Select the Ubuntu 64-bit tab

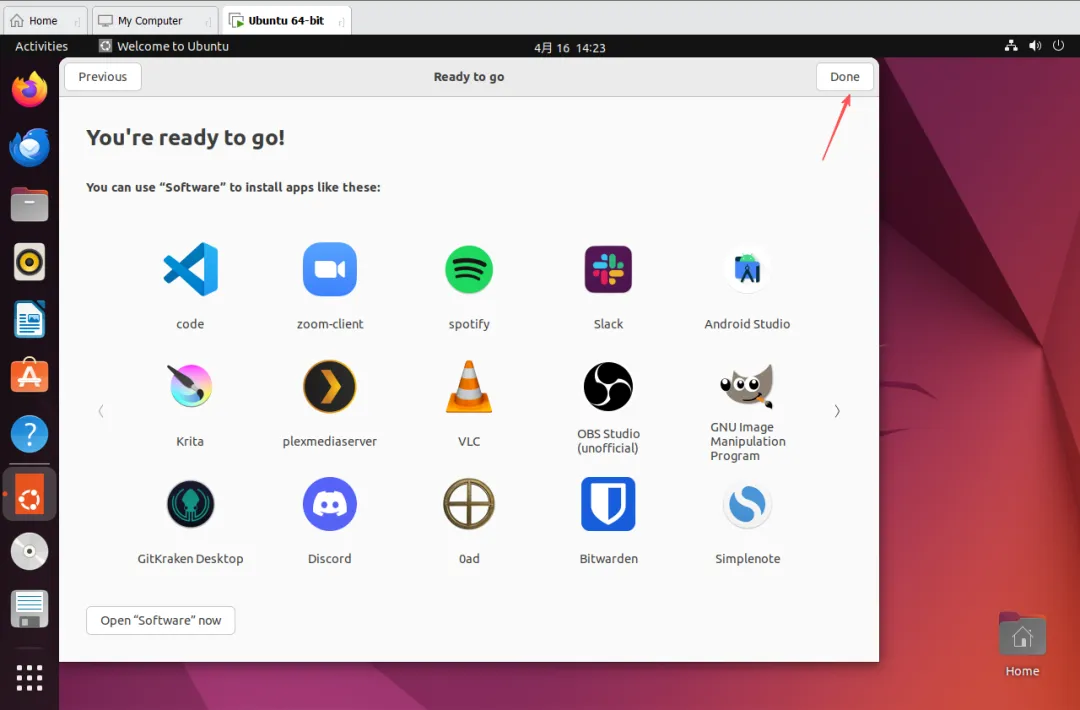pyautogui.click(x=287, y=21)
